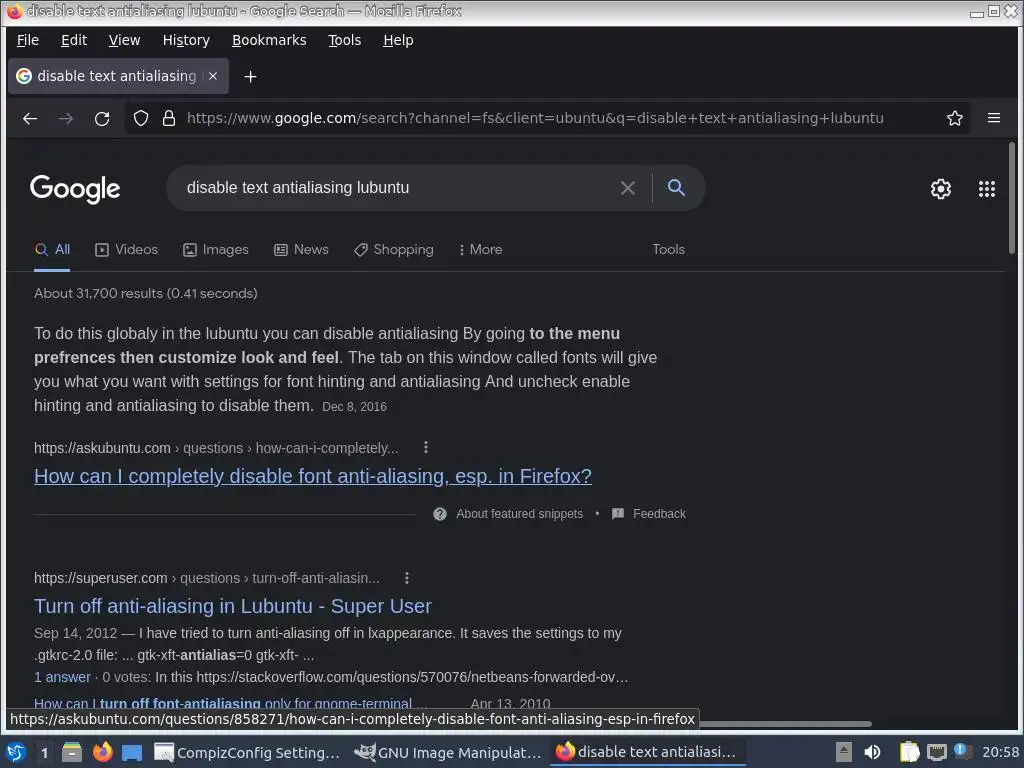Open the Google apps grid
The height and width of the screenshot is (768, 1024).
click(986, 189)
